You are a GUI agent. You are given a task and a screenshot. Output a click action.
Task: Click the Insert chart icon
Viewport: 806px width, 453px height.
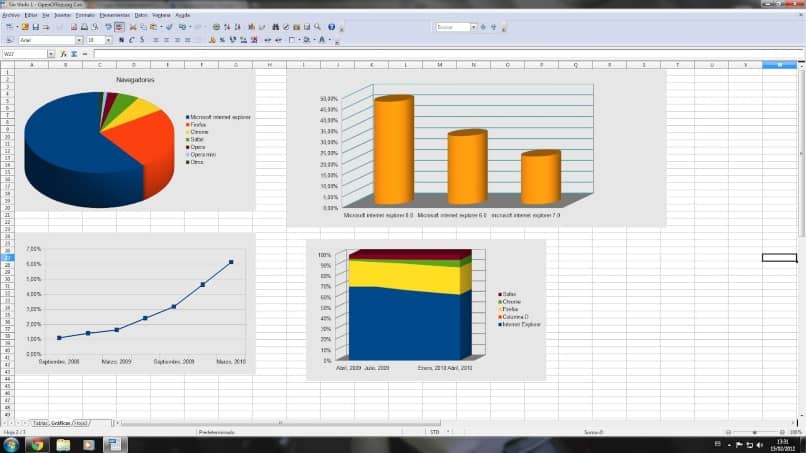coord(251,27)
